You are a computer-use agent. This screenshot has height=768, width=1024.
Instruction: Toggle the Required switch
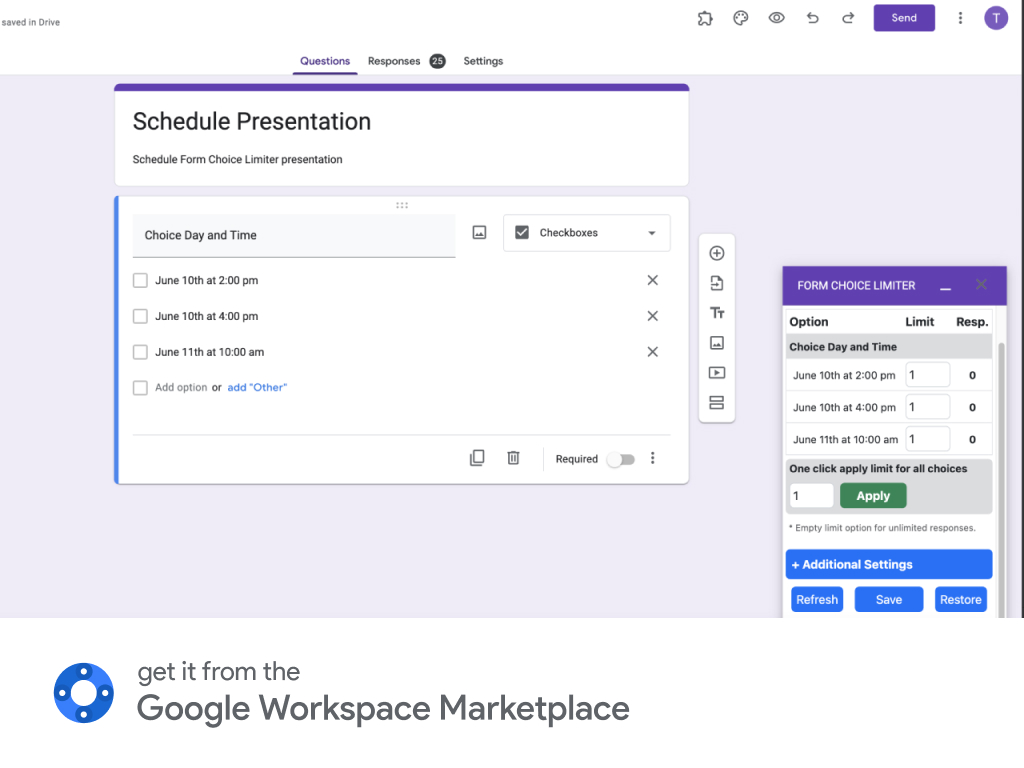(621, 459)
